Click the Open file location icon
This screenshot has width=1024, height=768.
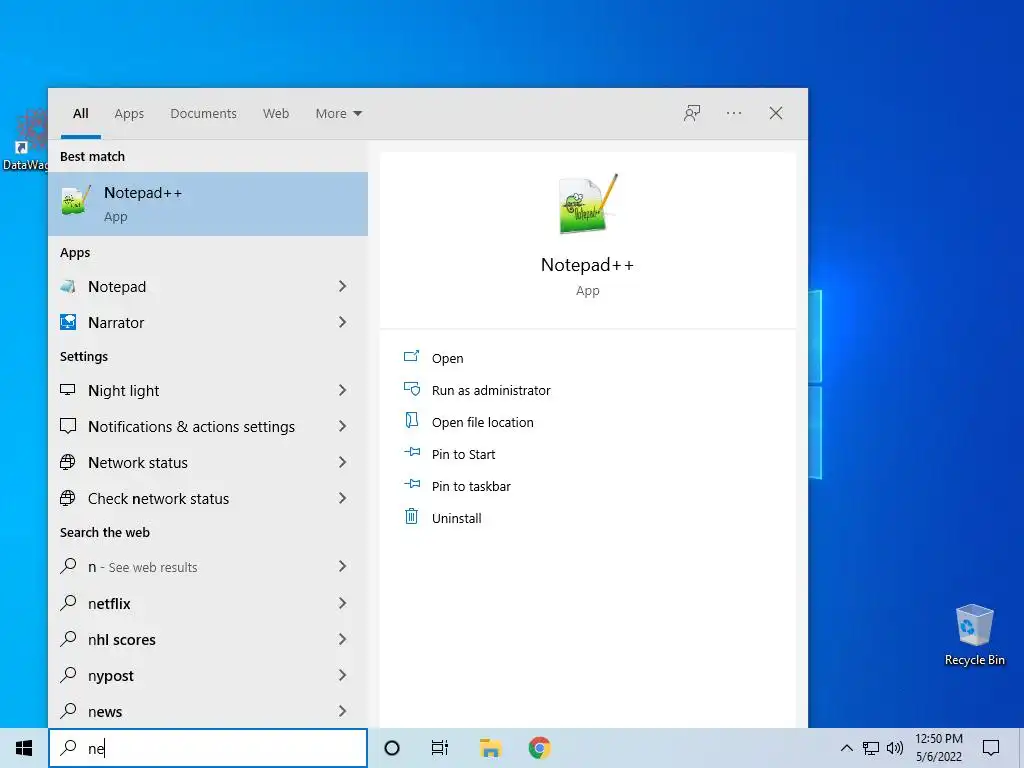[x=411, y=421]
